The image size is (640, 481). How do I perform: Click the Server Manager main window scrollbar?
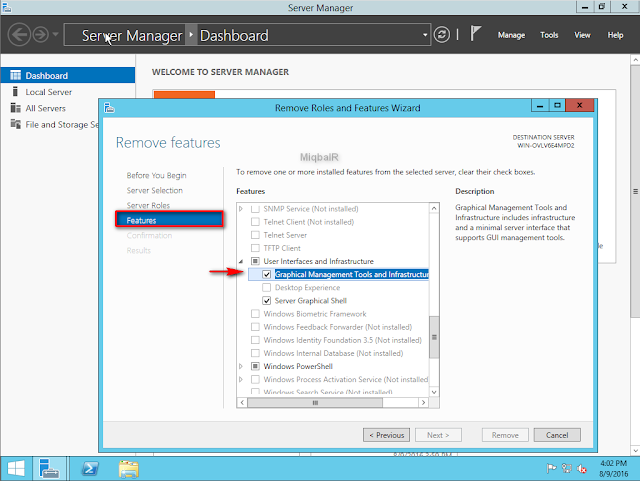coord(636,191)
